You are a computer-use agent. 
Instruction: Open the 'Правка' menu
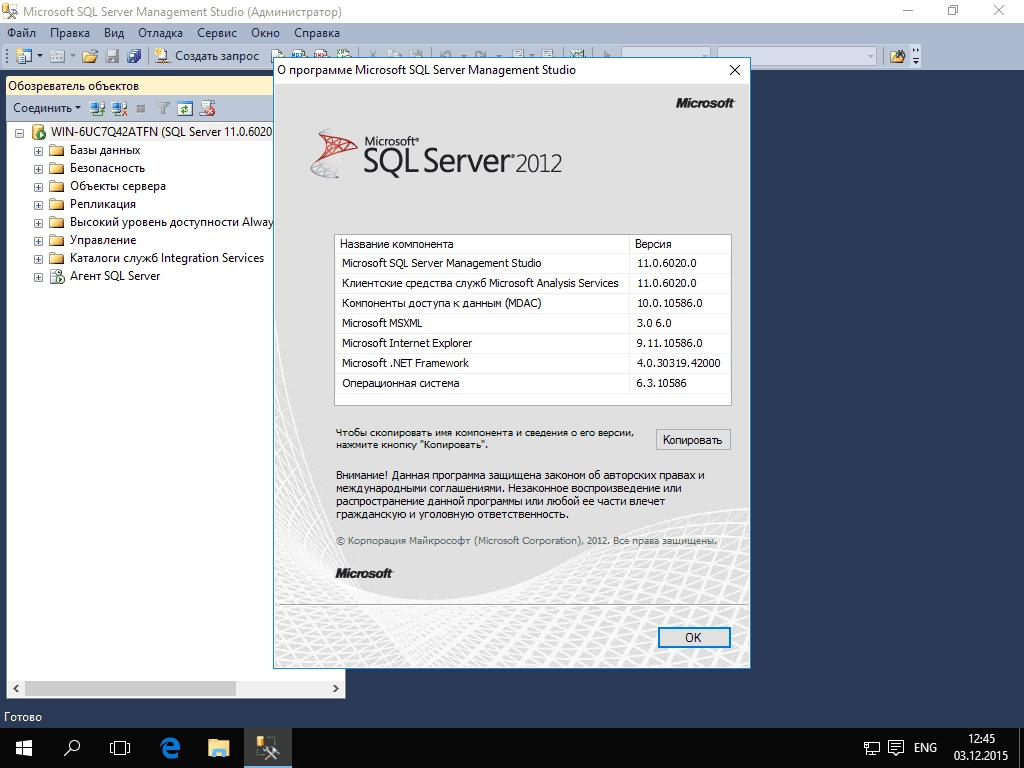point(70,33)
